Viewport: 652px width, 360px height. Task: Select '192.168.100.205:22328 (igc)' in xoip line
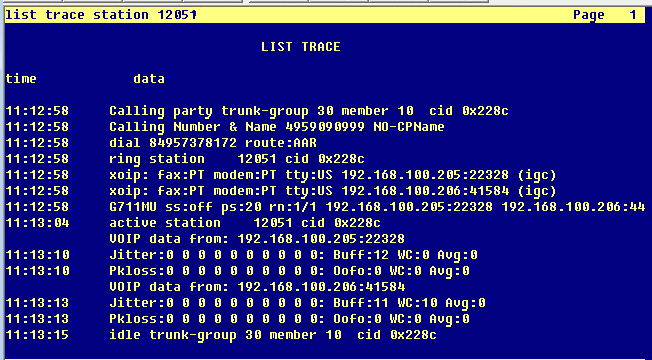[x=449, y=175]
